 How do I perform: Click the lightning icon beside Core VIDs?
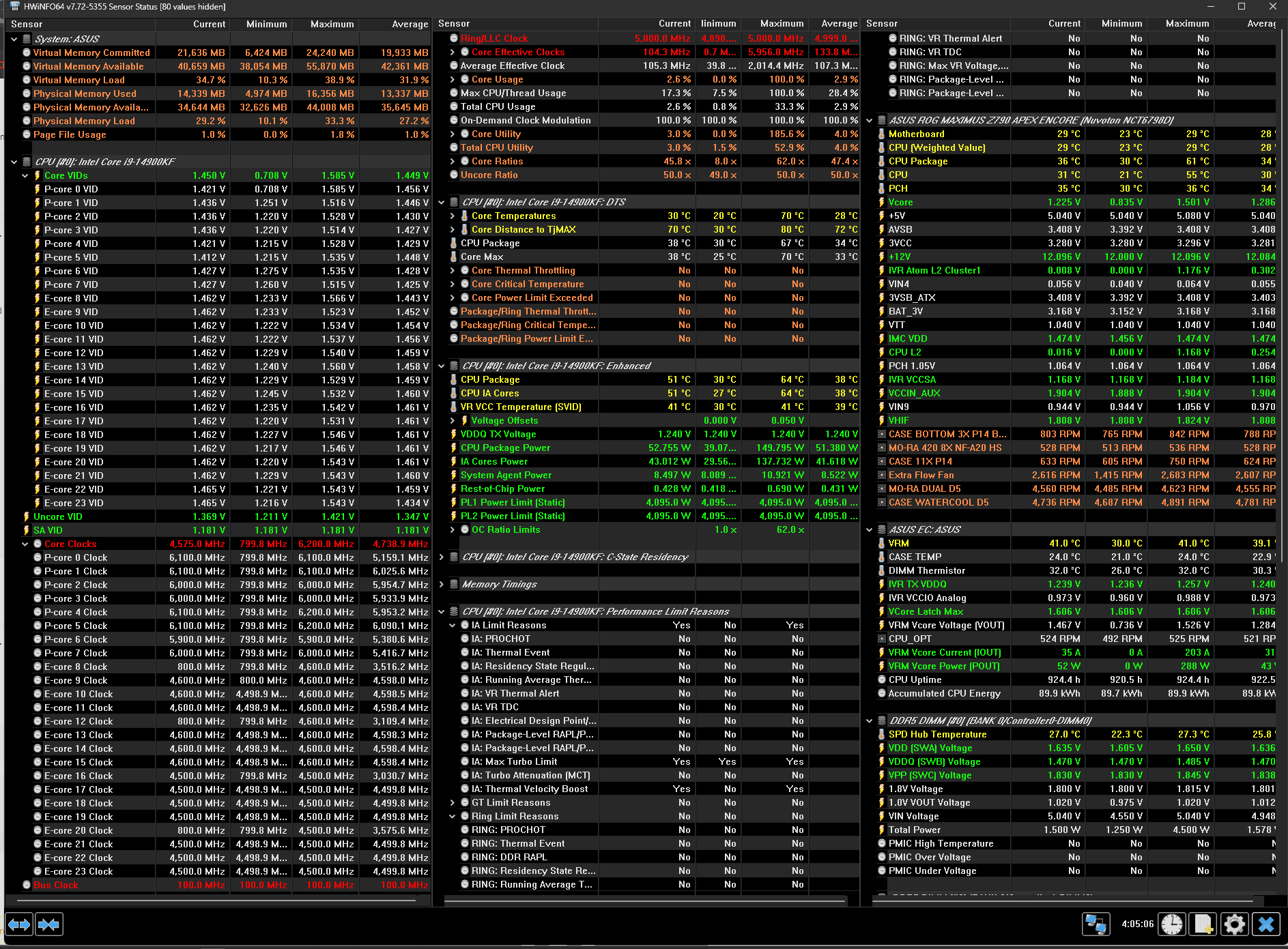pos(38,175)
